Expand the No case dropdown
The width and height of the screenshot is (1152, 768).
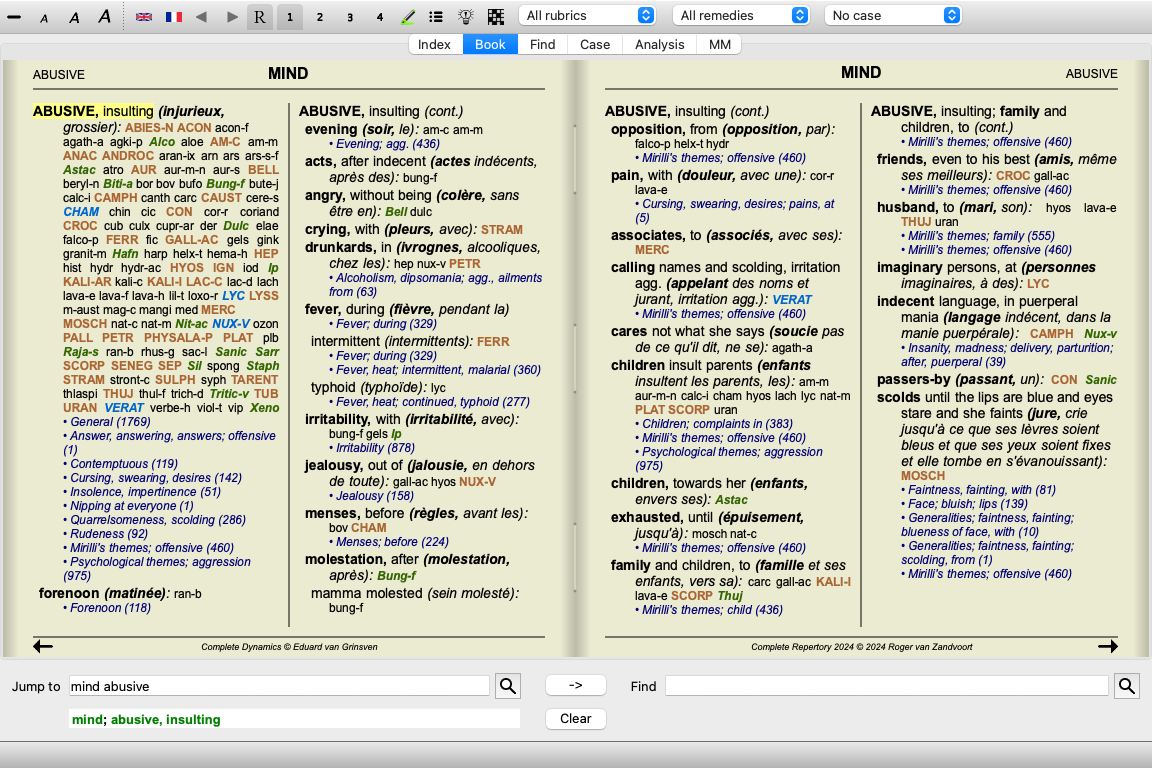click(x=893, y=16)
